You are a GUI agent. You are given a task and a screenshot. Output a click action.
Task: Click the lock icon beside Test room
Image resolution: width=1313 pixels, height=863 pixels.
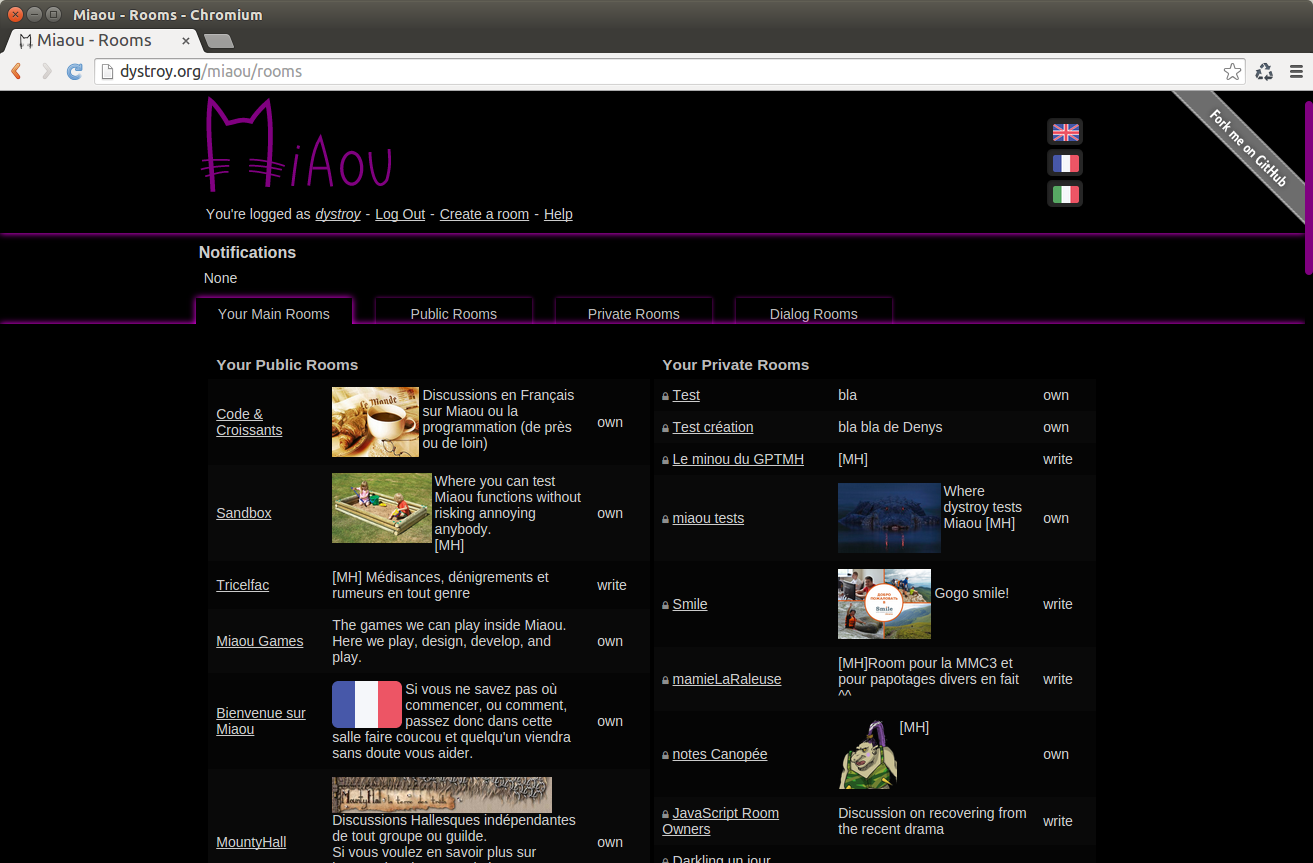point(666,397)
